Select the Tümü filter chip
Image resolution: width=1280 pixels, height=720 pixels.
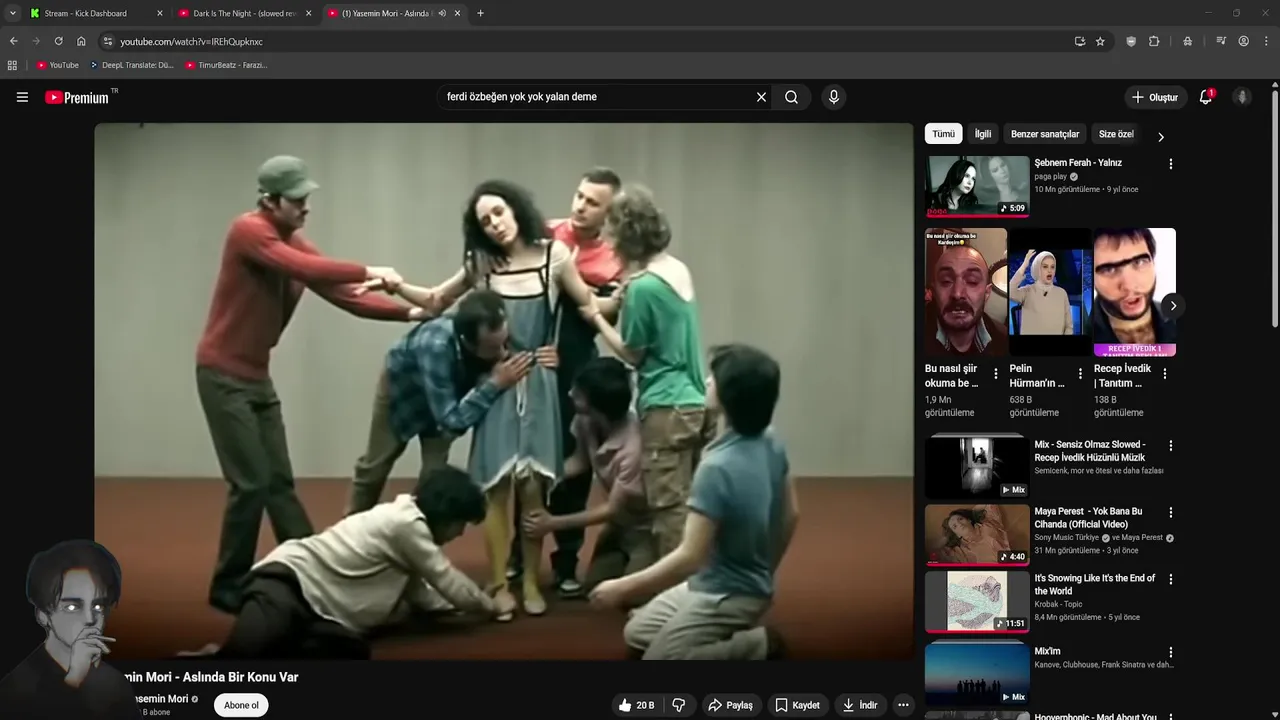[x=943, y=134]
